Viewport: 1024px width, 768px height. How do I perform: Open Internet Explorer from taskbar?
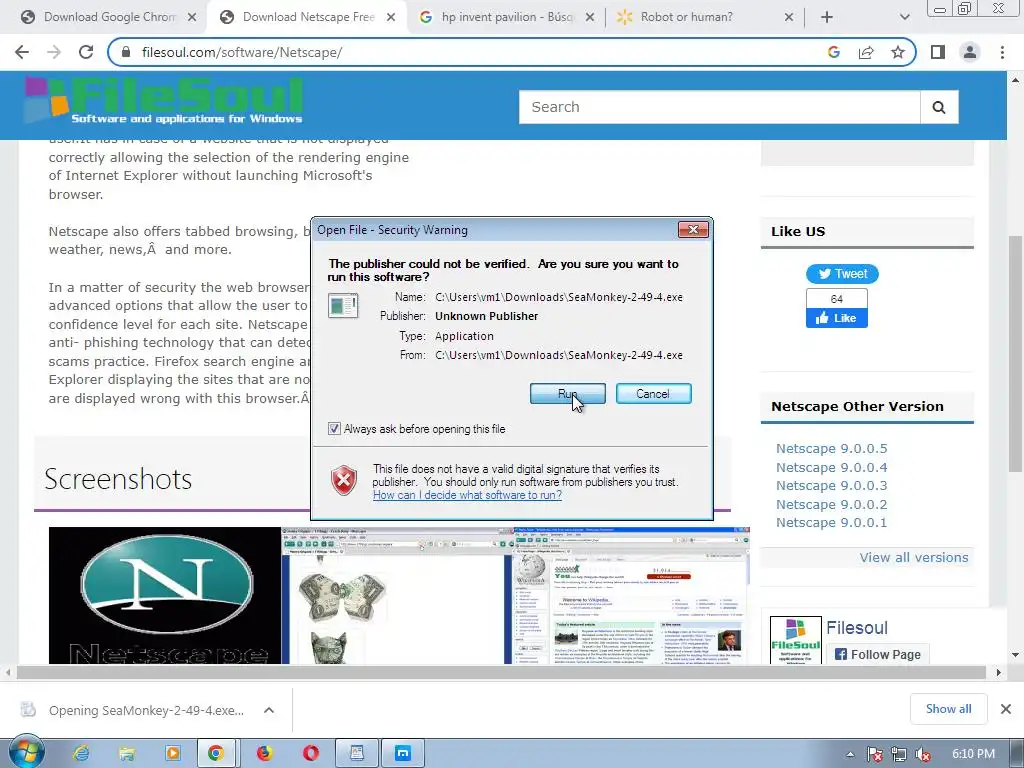pos(81,753)
